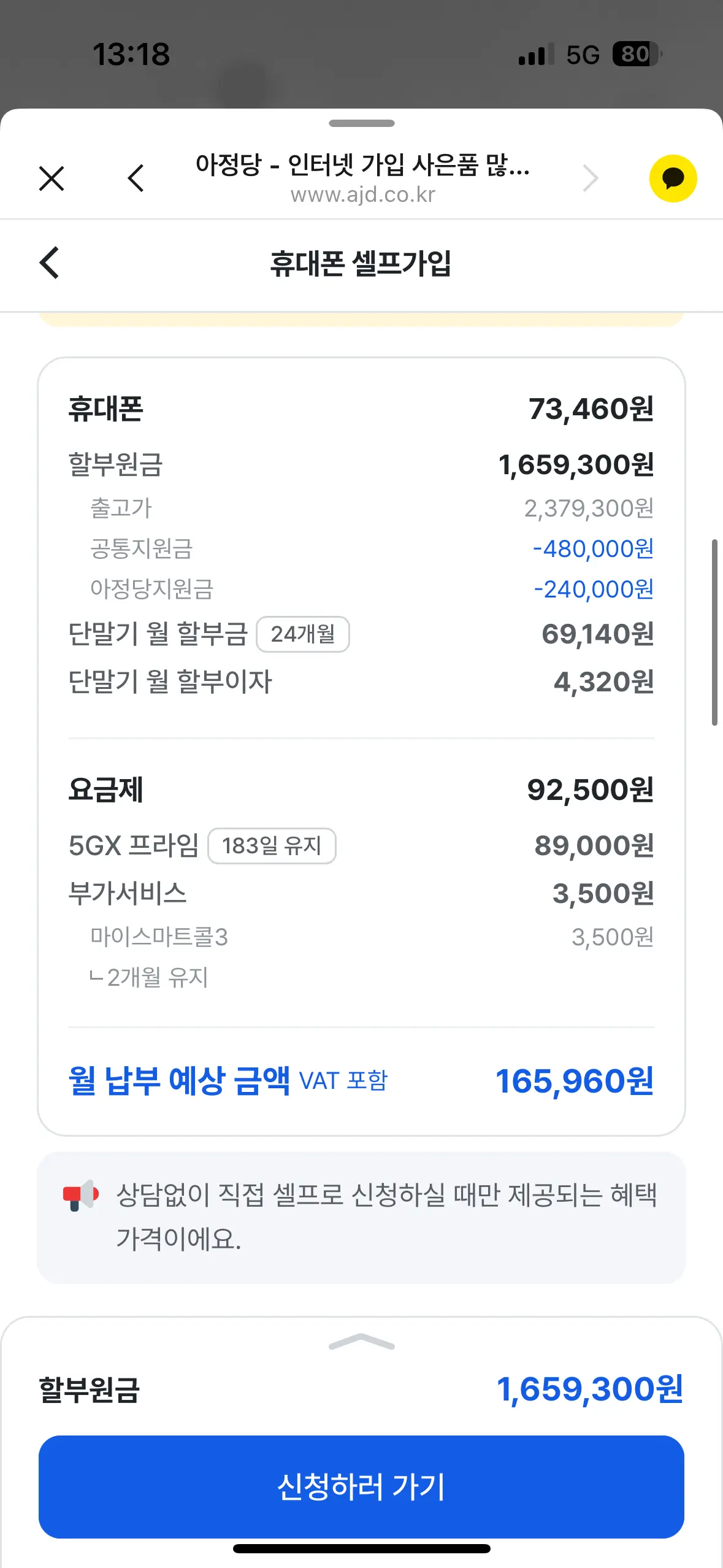The height and width of the screenshot is (1568, 723).
Task: Expand the bottom sheet with up chevron
Action: point(361,1342)
